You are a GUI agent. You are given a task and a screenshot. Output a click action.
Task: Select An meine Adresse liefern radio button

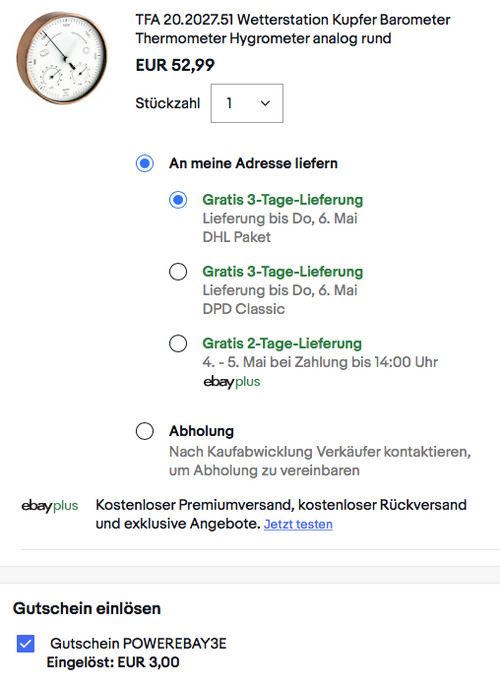click(x=145, y=163)
